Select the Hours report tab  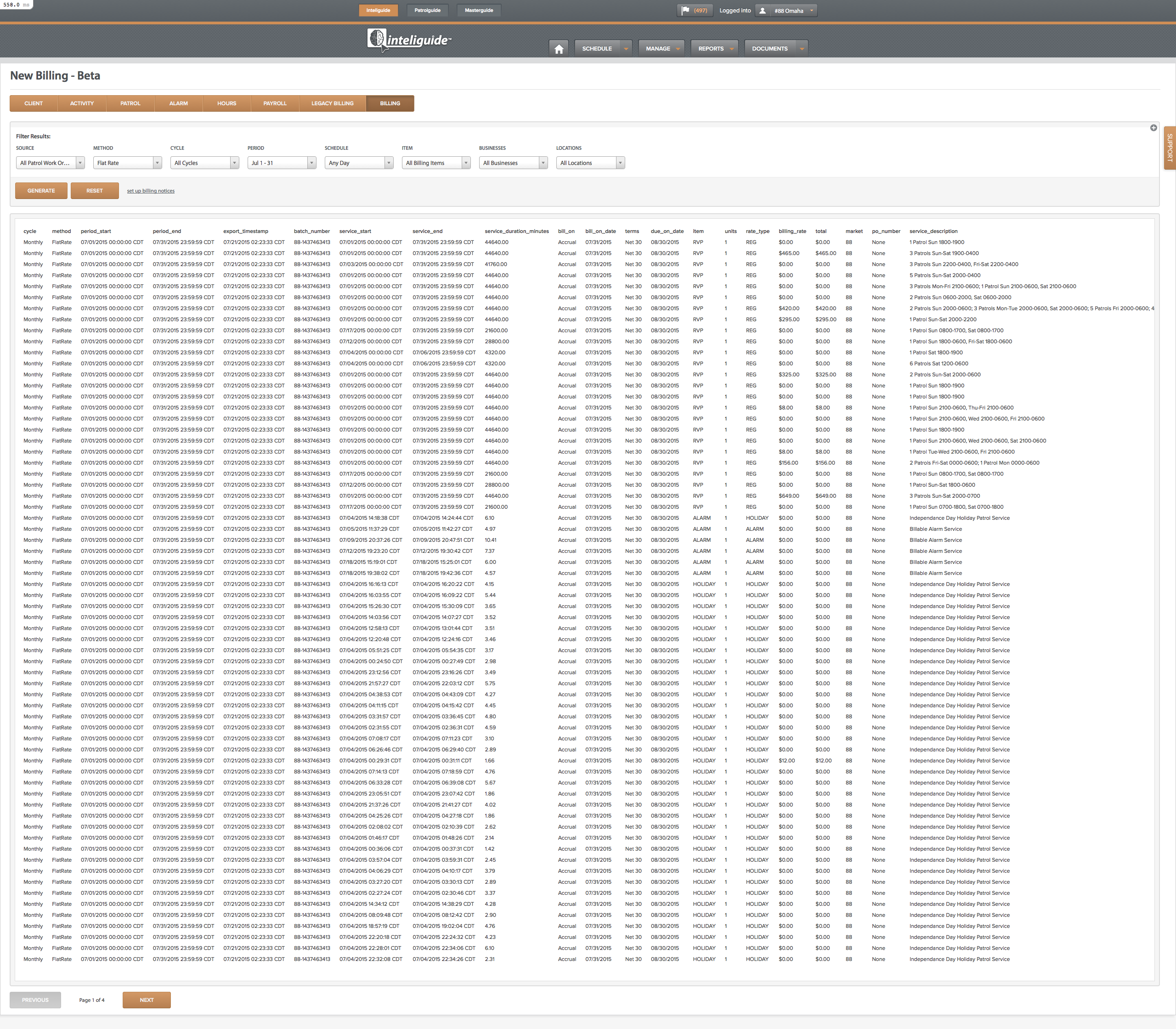[x=227, y=103]
